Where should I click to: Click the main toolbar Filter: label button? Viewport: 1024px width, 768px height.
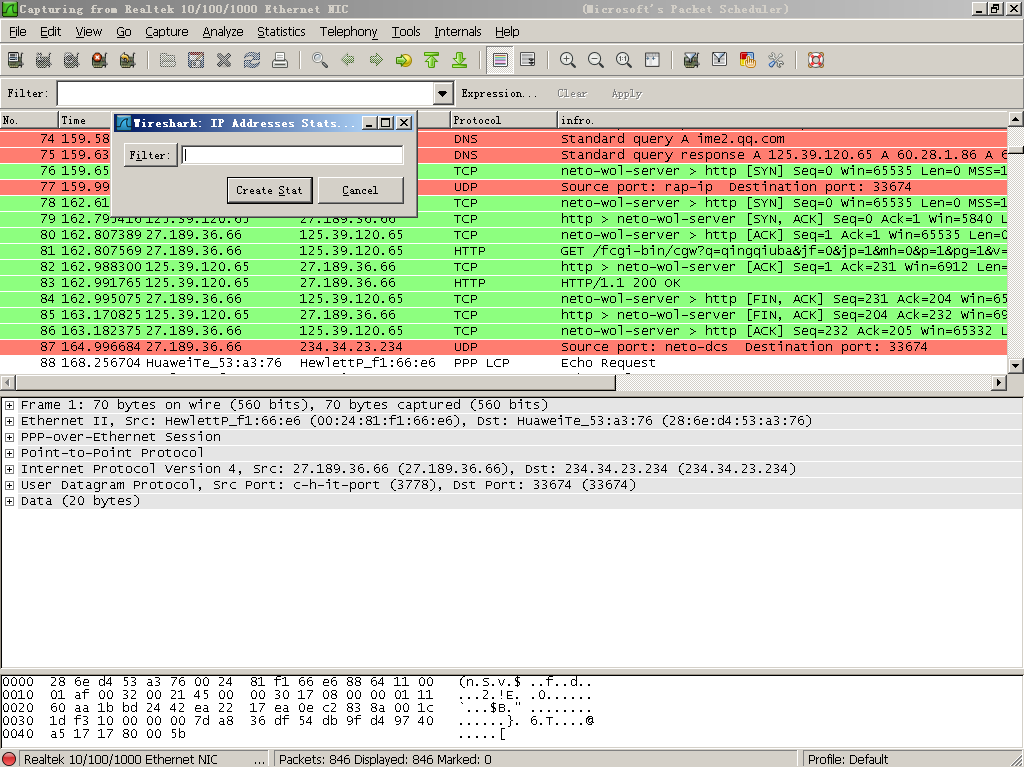coord(28,93)
